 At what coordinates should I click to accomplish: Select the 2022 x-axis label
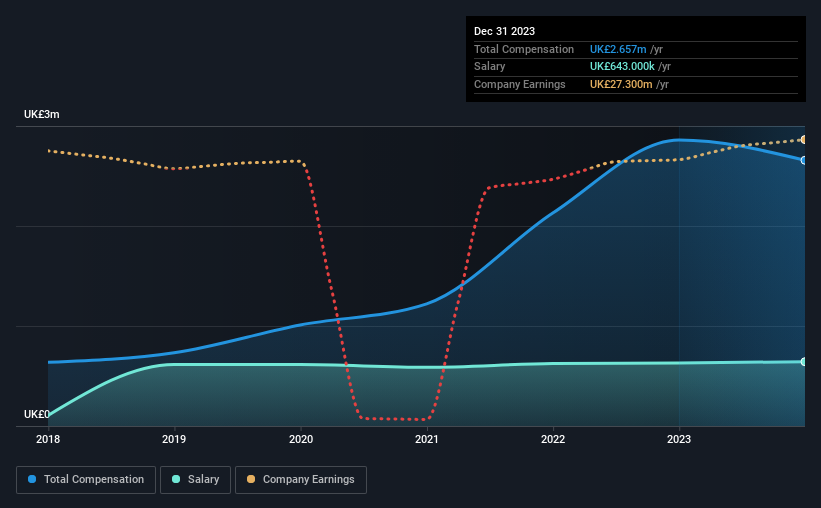pyautogui.click(x=553, y=439)
